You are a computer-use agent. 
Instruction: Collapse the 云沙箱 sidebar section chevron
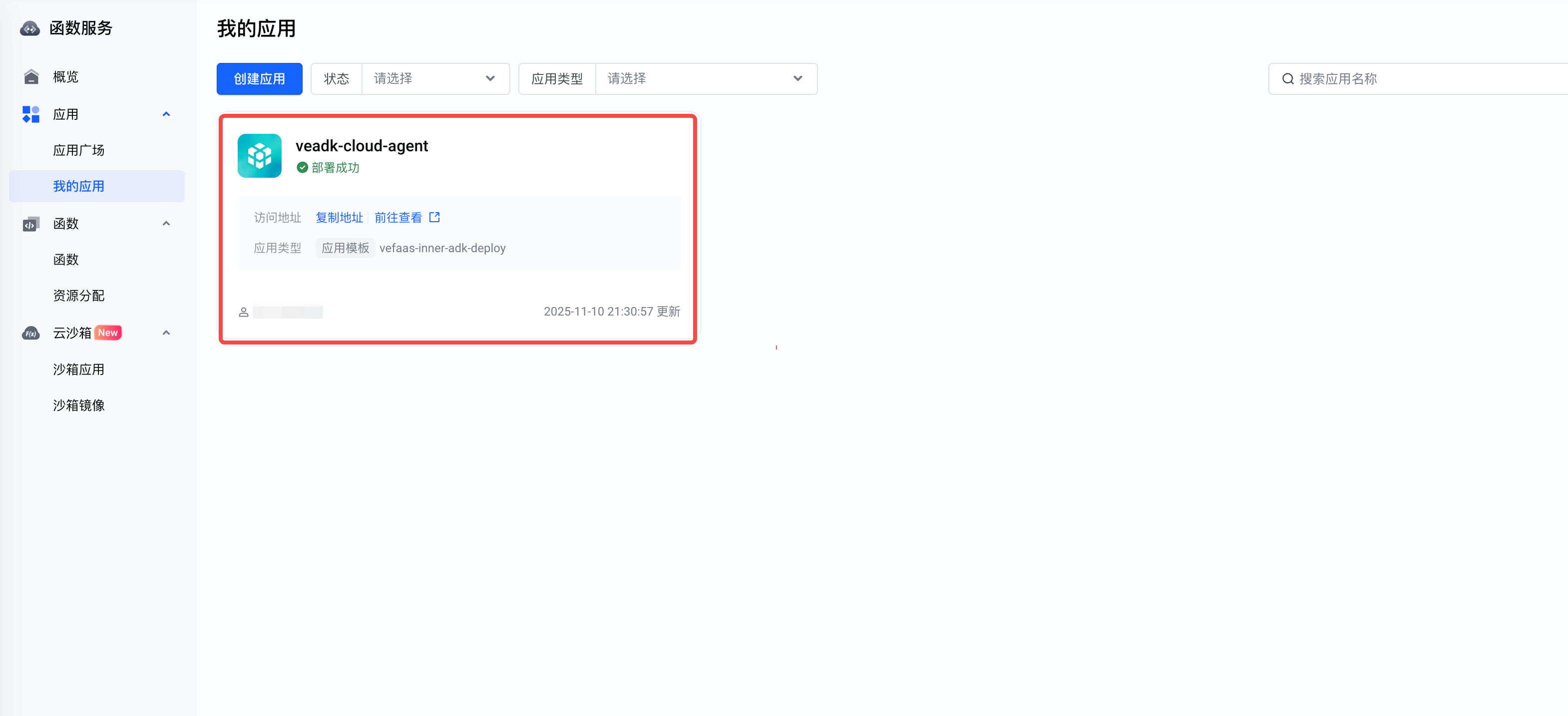[166, 333]
